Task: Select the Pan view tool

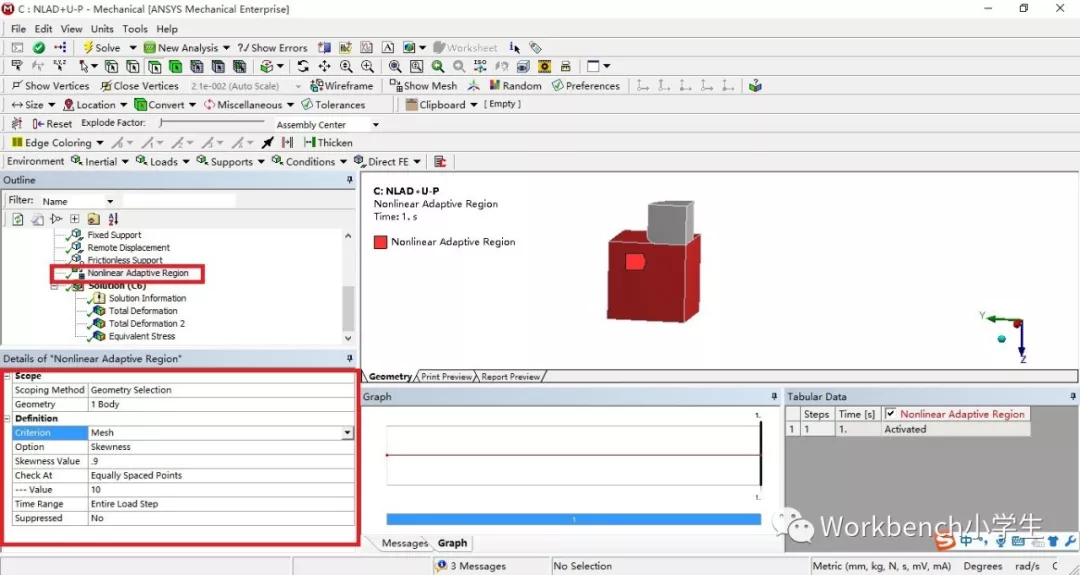Action: pos(324,66)
